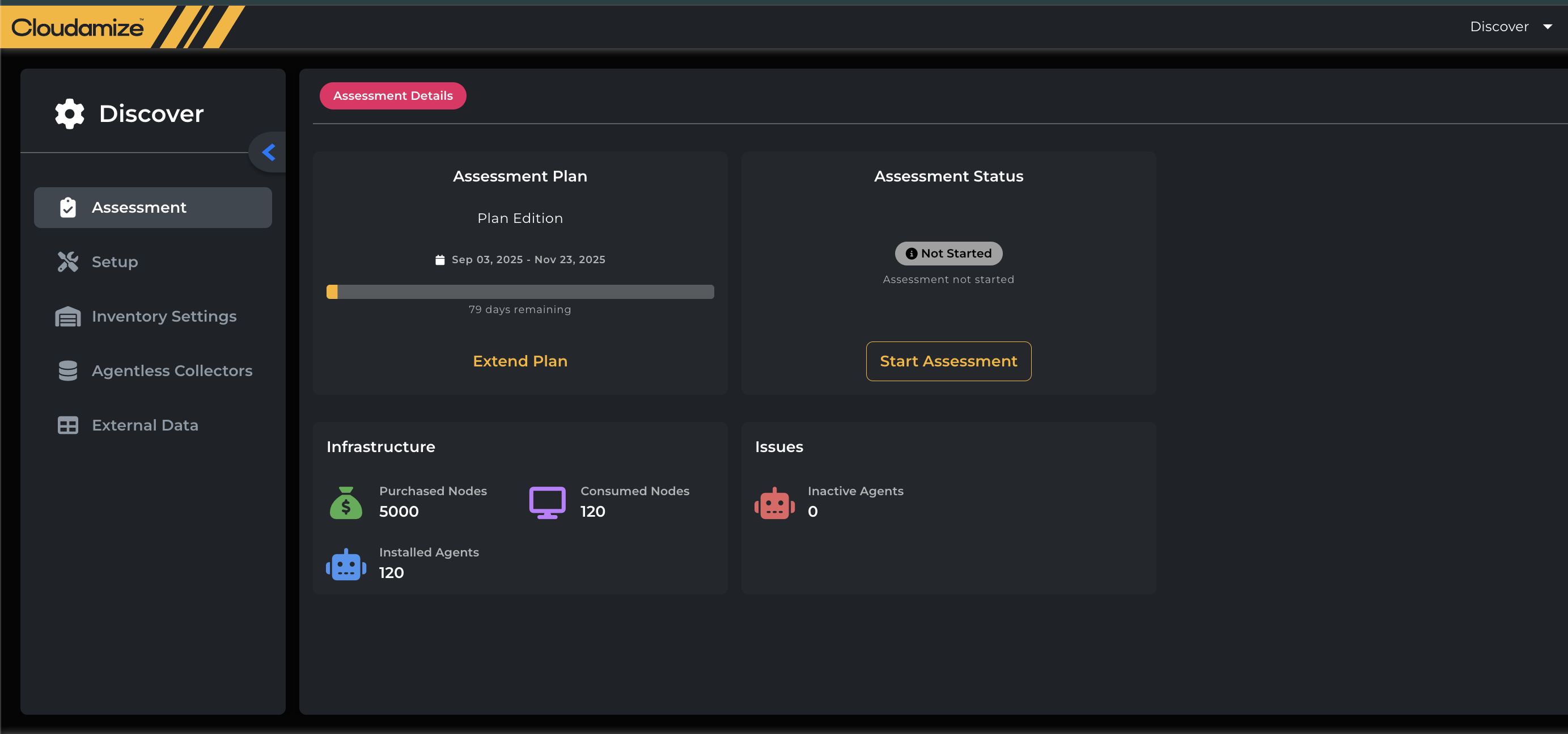Click Start Assessment button
Viewport: 1568px width, 734px height.
948,361
